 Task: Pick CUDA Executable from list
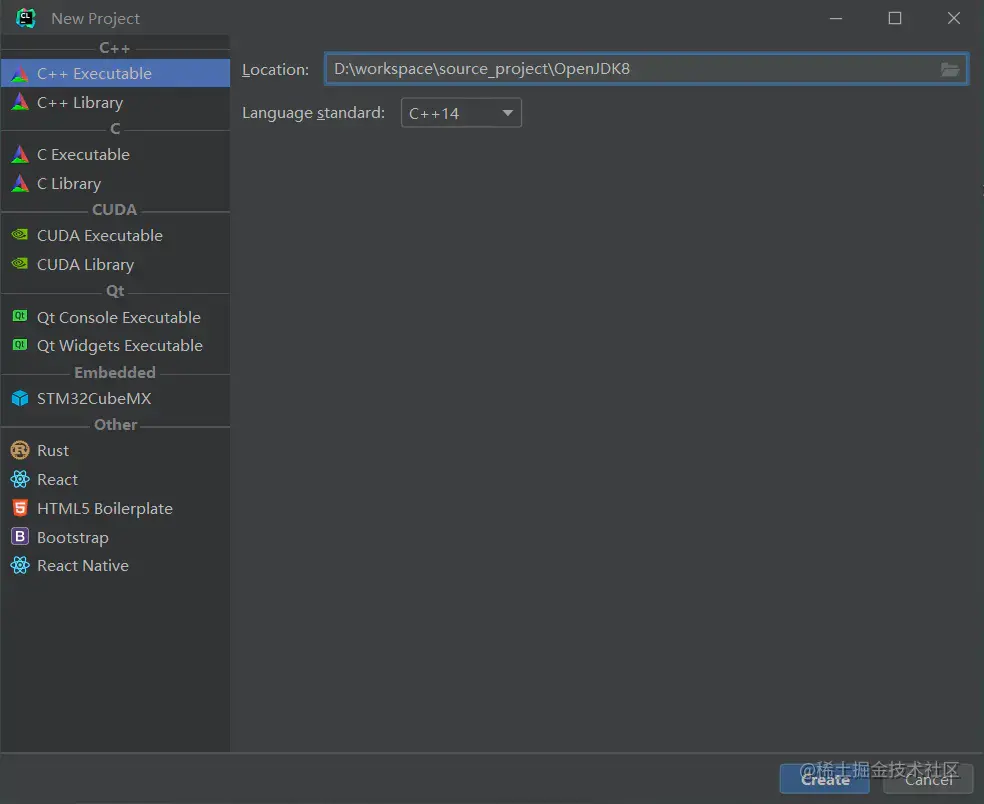point(115,235)
